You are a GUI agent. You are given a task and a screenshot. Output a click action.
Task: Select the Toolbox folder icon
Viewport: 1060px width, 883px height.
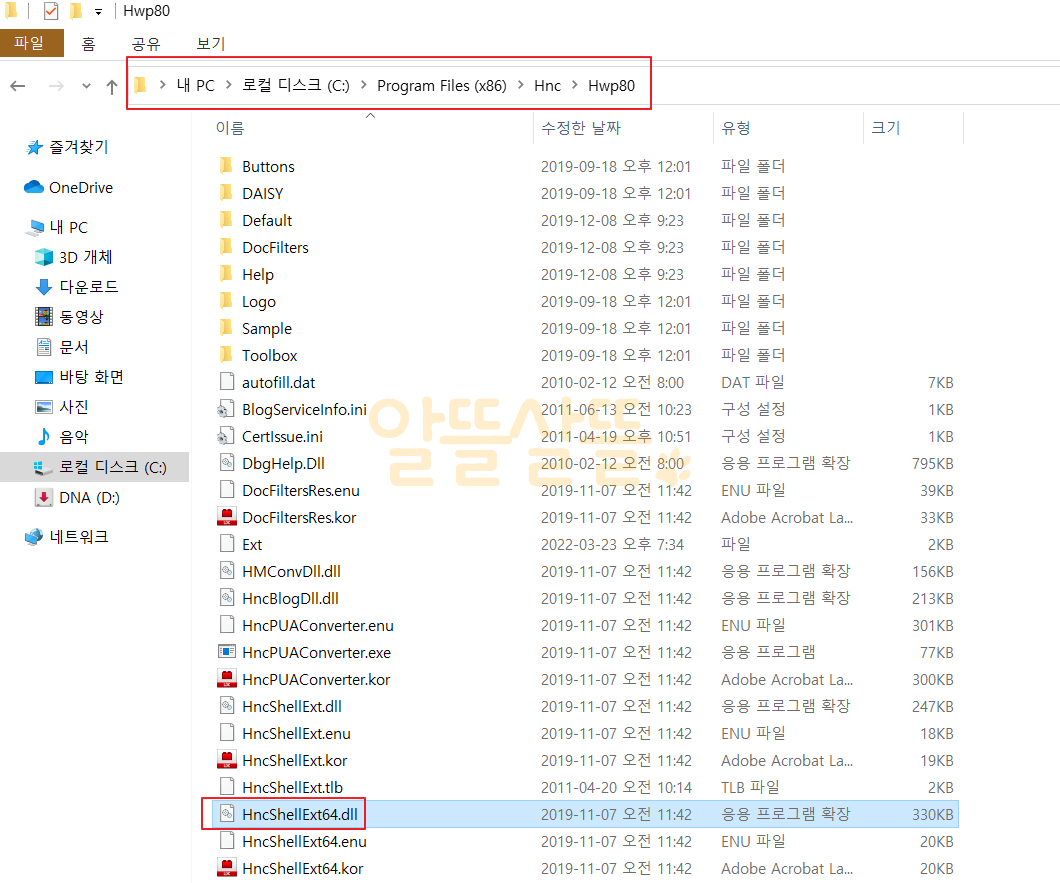tap(226, 355)
